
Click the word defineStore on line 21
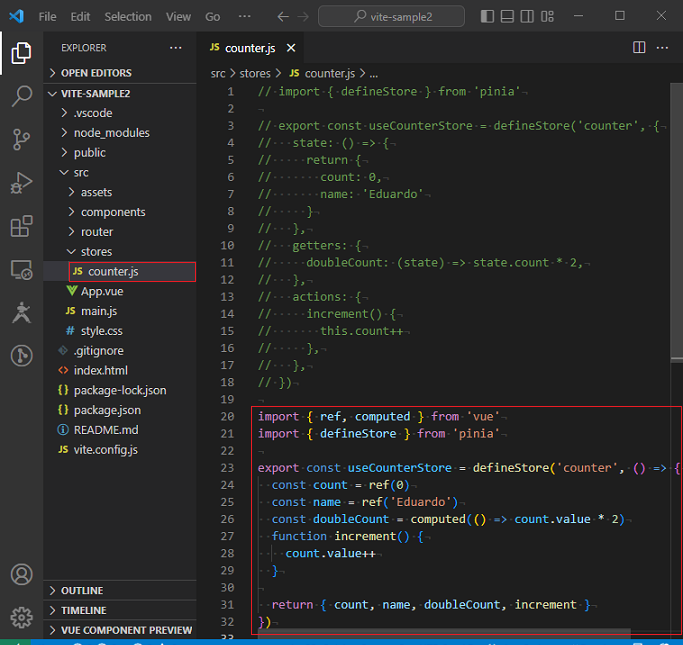coord(358,434)
